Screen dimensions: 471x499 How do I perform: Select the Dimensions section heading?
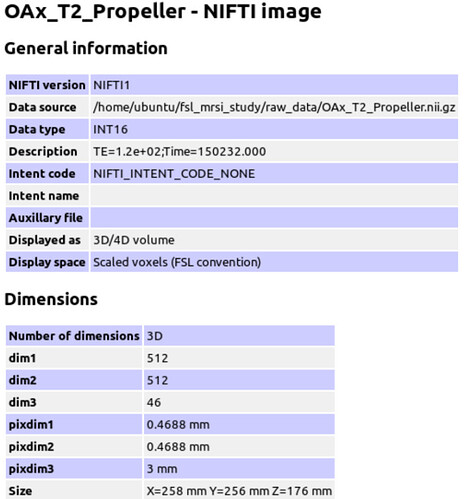[51, 299]
